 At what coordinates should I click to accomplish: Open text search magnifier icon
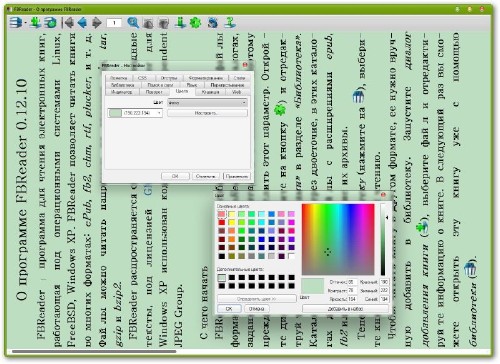pos(133,23)
